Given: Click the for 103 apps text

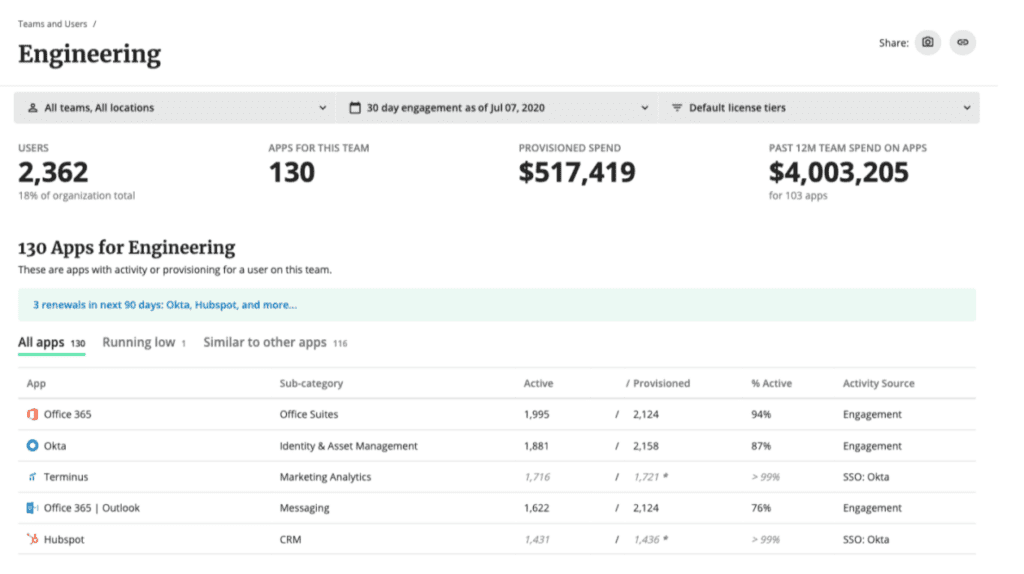Looking at the screenshot, I should (x=798, y=195).
